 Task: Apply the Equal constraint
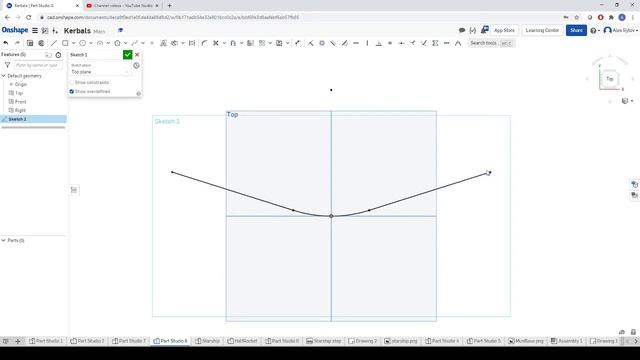click(390, 43)
